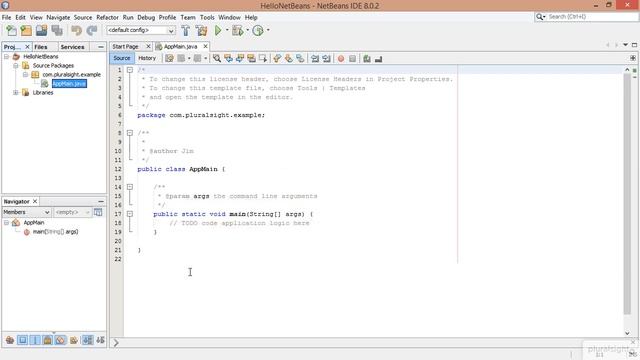Select main(String[] args) in Navigator
The width and height of the screenshot is (640, 360).
coord(55,232)
